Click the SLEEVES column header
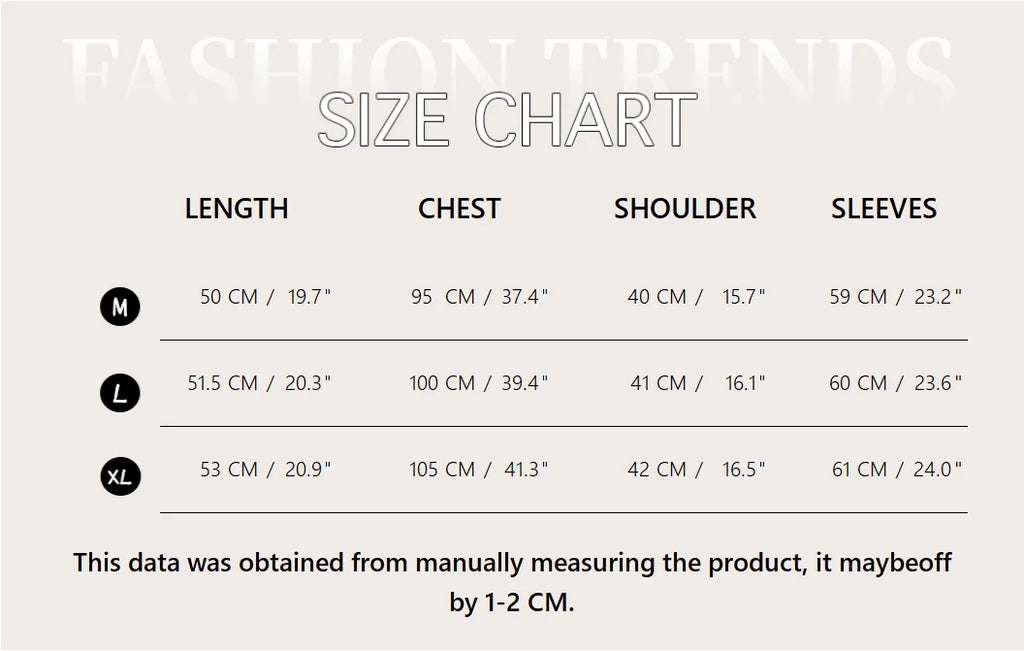The image size is (1024, 651). pos(884,208)
